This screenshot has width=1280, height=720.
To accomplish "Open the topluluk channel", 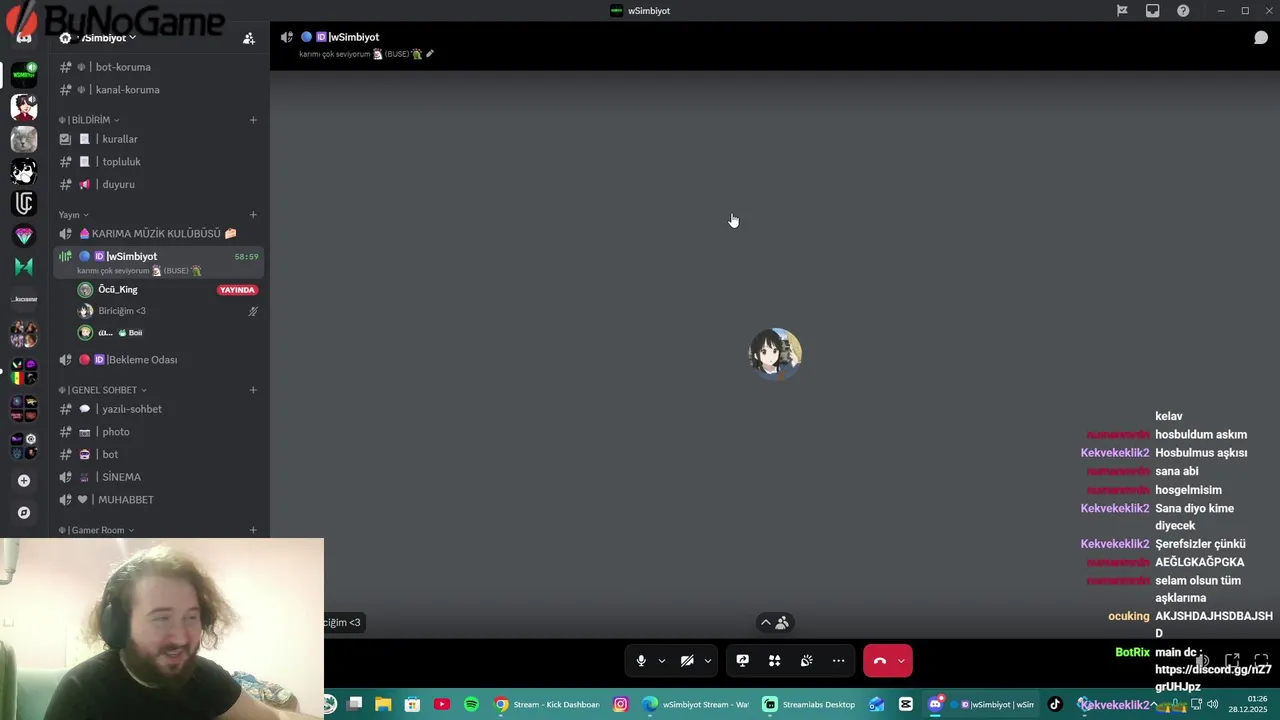I will [159, 162].
